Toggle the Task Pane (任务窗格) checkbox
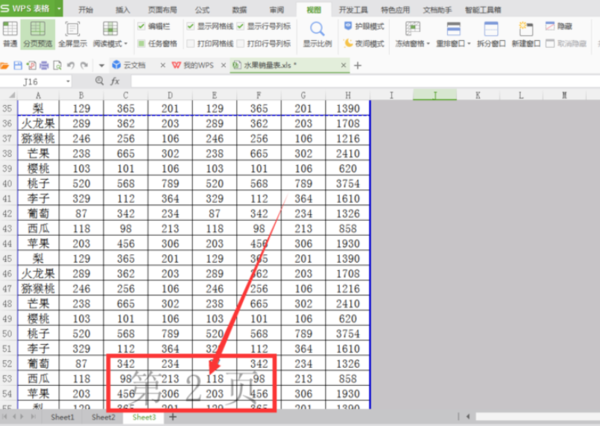Viewport: 600px width, 426px height. click(x=141, y=43)
